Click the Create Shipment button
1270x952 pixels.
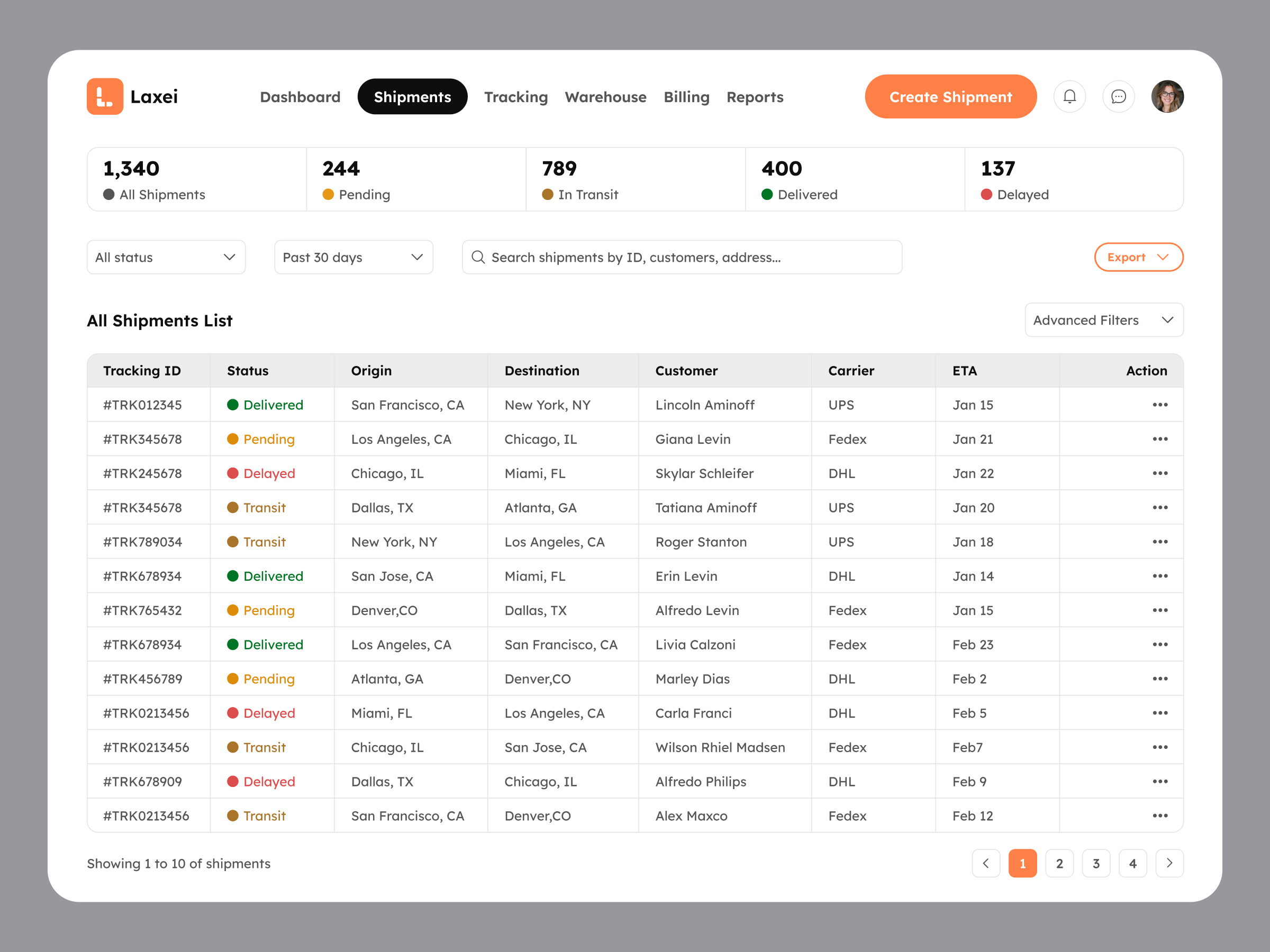pyautogui.click(x=951, y=96)
